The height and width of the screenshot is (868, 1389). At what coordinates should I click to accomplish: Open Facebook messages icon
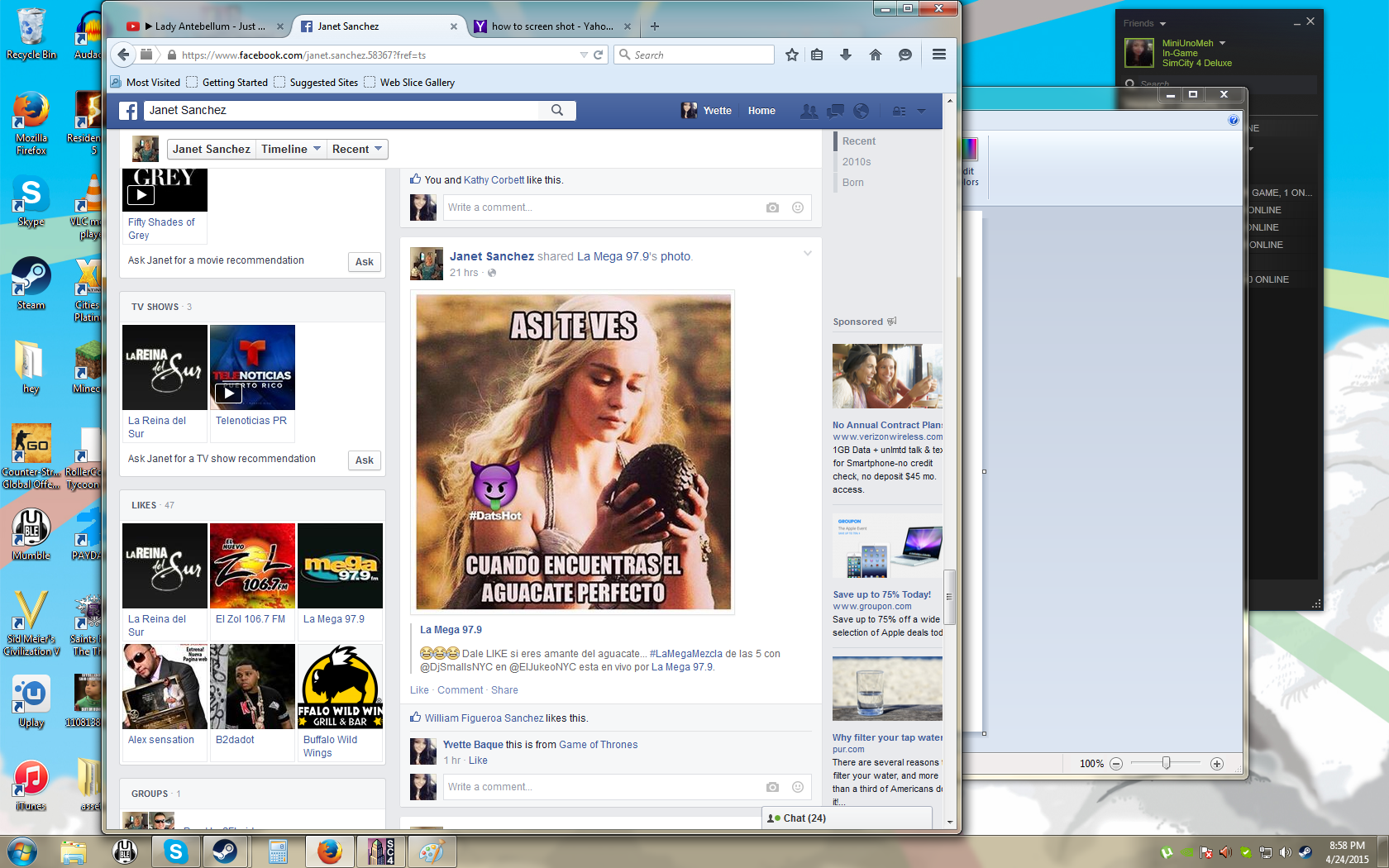pos(835,111)
